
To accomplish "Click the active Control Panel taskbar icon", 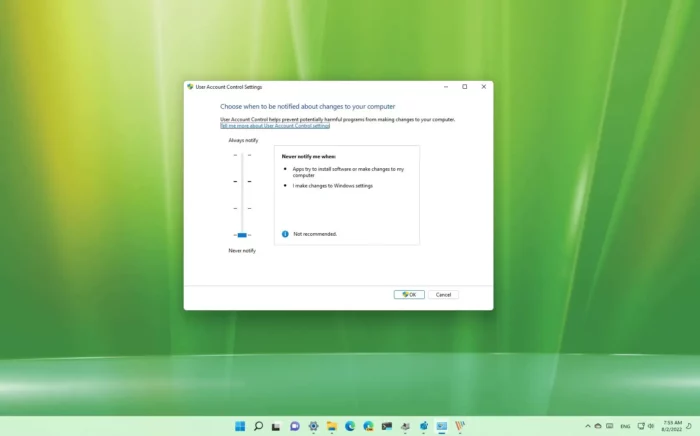I will (x=442, y=426).
